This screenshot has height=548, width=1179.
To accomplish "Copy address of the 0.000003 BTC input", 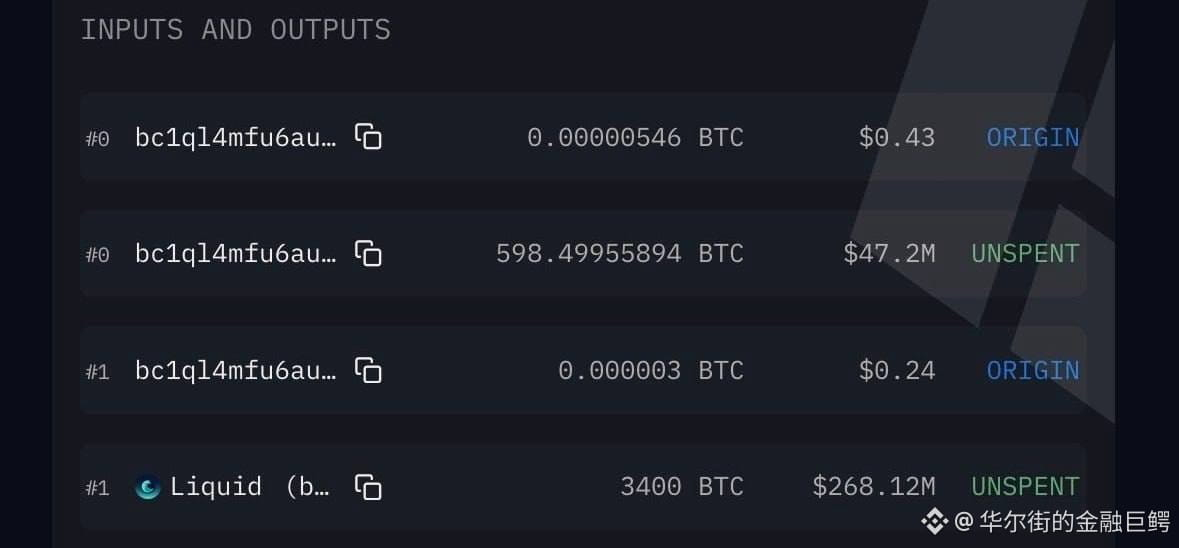I will coord(368,370).
